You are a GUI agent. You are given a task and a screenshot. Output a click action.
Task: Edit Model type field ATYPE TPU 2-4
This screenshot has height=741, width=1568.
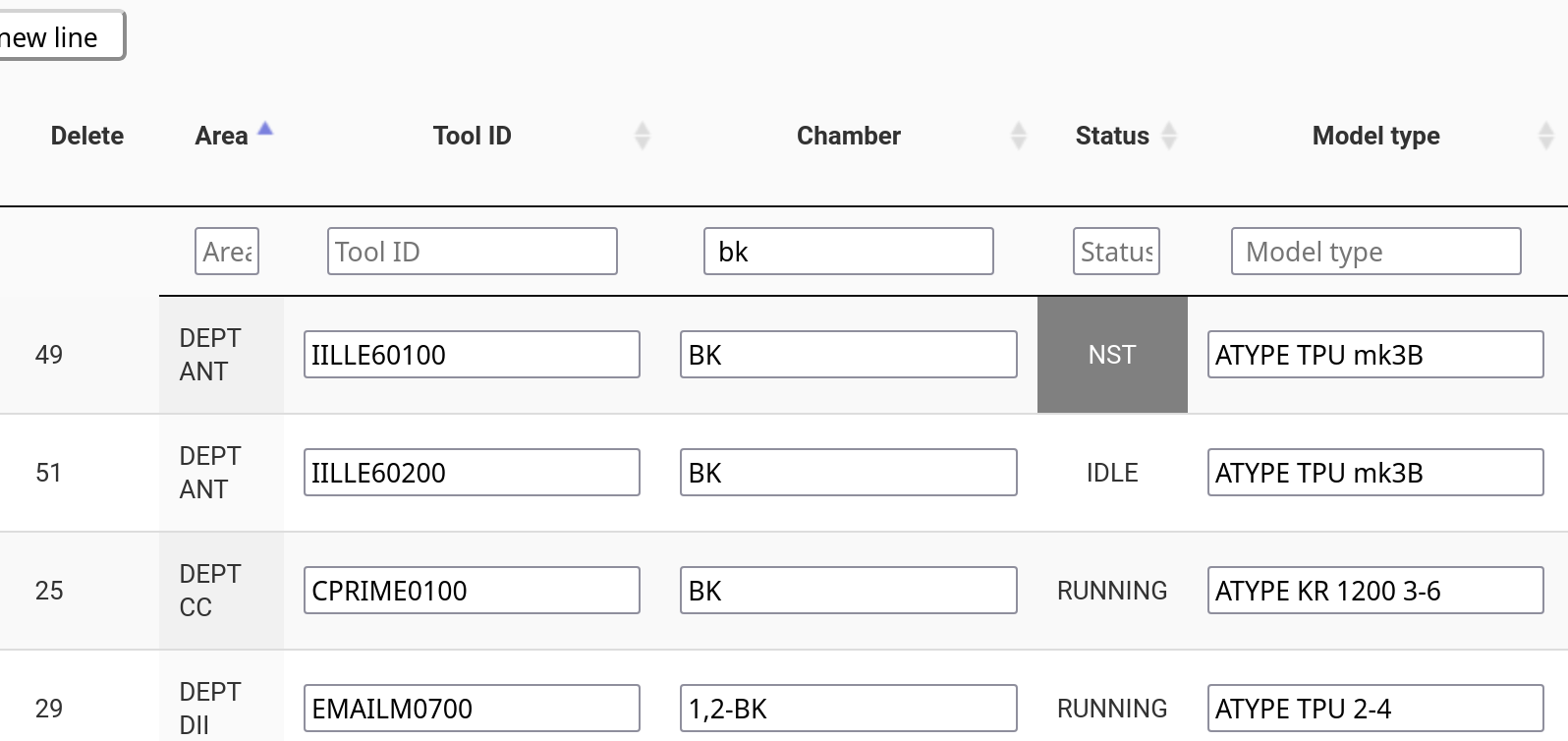[x=1375, y=709]
